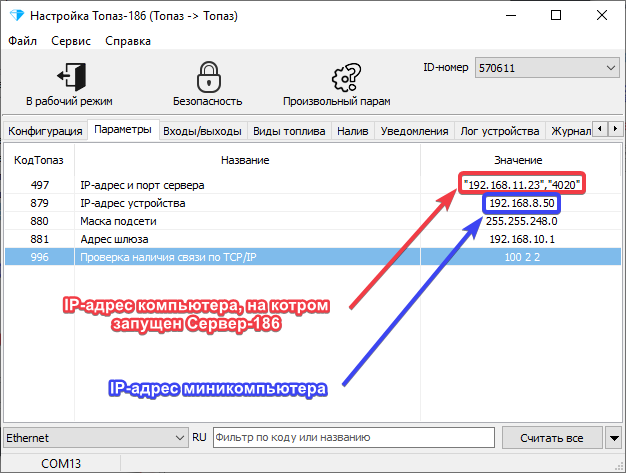Click the value "192.168.11.23","4020"

522,185
